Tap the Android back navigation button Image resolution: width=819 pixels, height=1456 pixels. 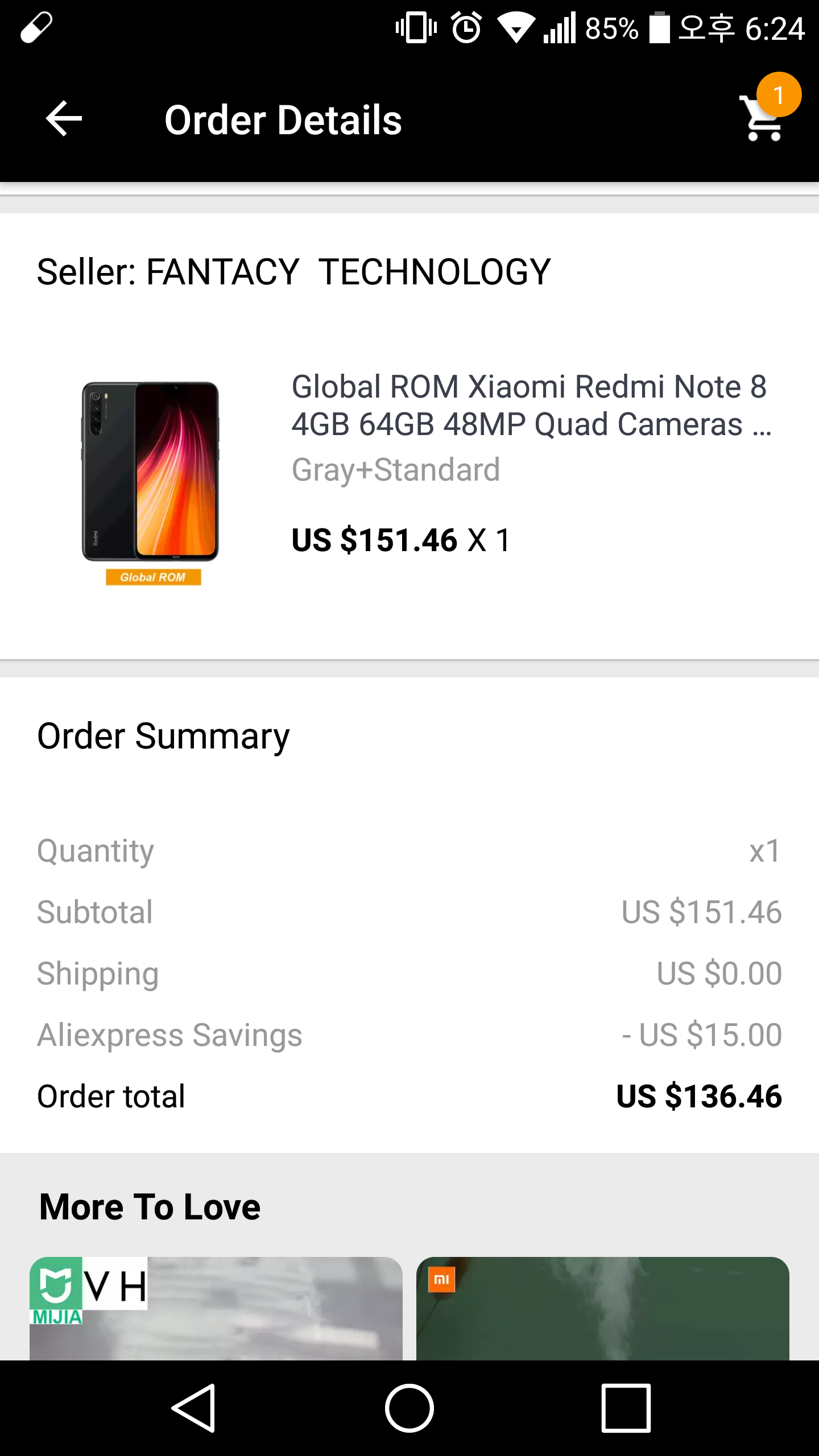pos(194,1408)
